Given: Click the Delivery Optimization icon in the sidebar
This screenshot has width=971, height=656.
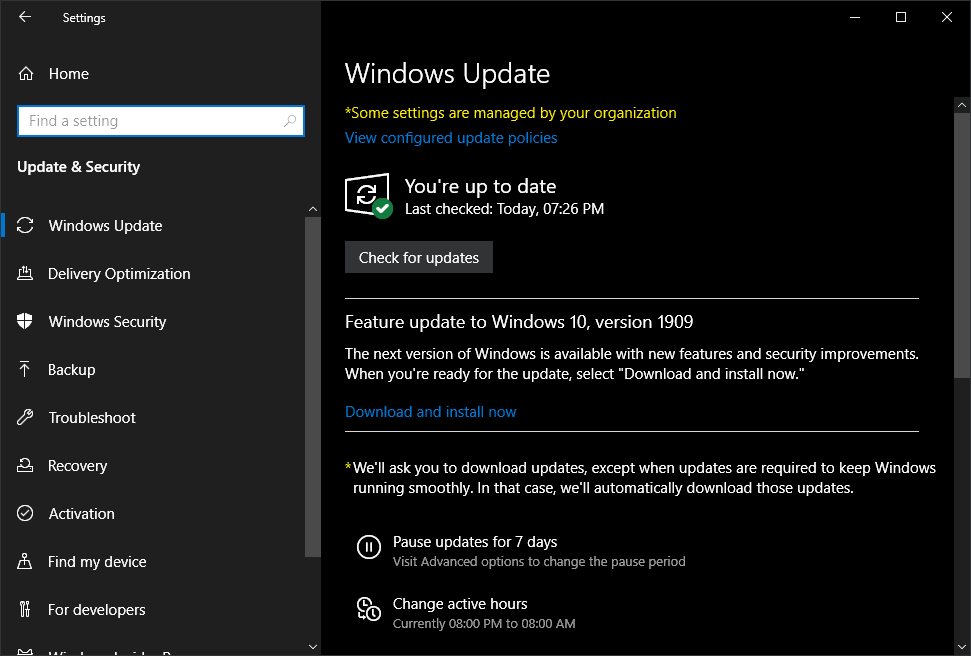Looking at the screenshot, I should (x=27, y=273).
